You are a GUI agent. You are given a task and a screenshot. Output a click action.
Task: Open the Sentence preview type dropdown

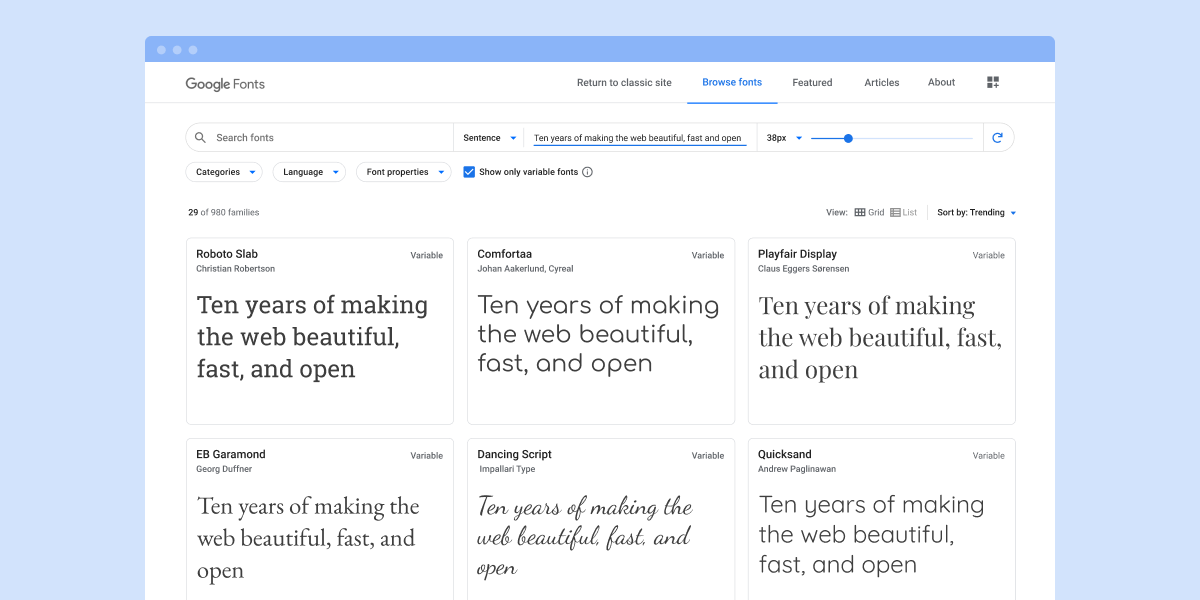tap(490, 138)
